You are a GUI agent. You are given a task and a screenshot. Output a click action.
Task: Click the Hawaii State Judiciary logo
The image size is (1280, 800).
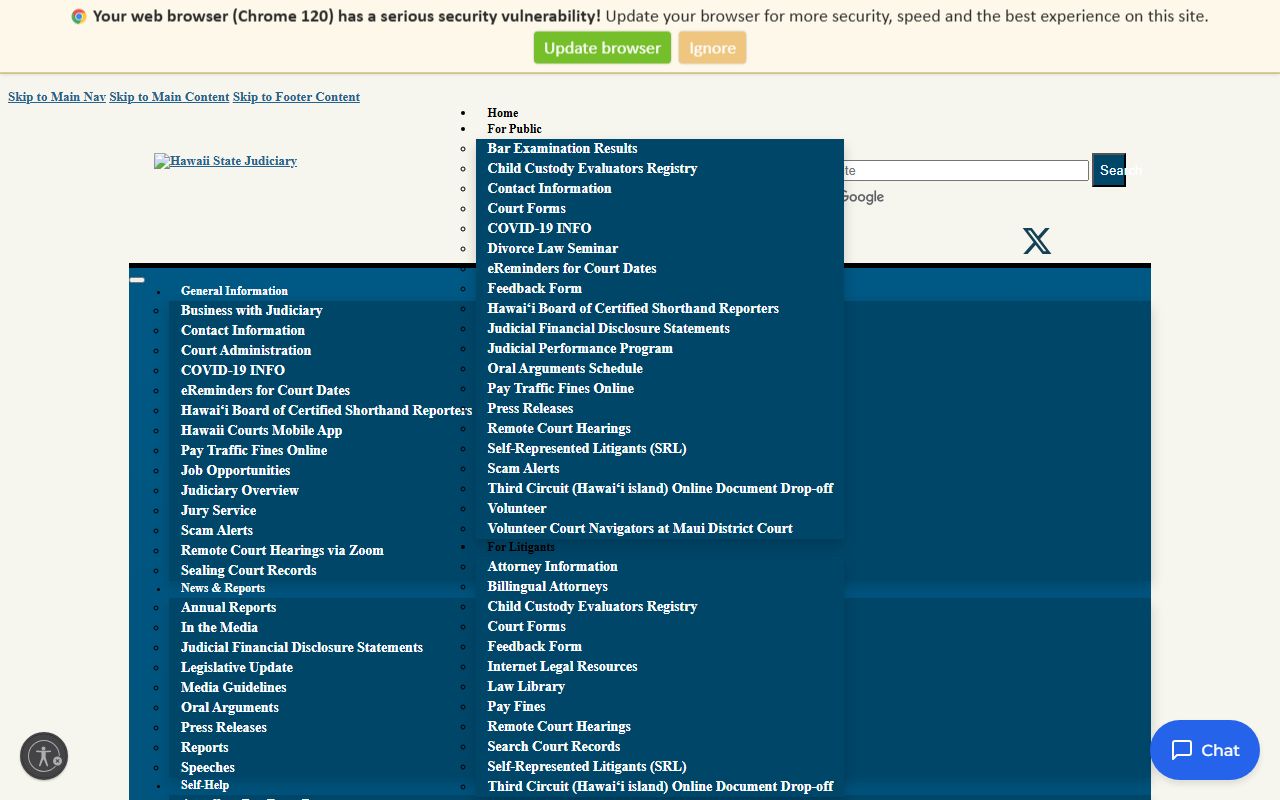click(x=225, y=161)
